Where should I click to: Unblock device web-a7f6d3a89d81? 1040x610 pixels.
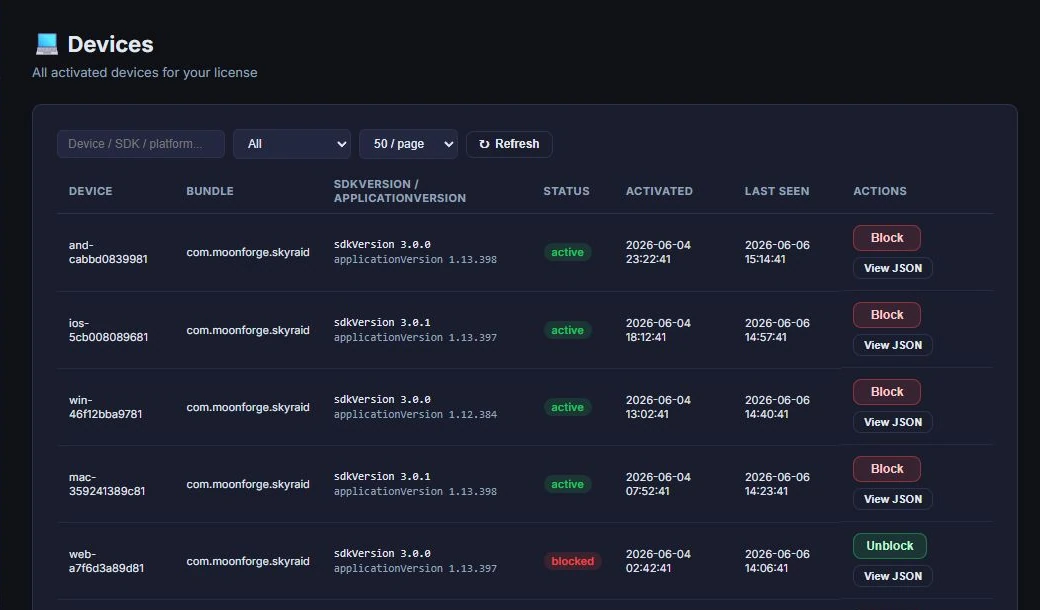[x=889, y=546]
